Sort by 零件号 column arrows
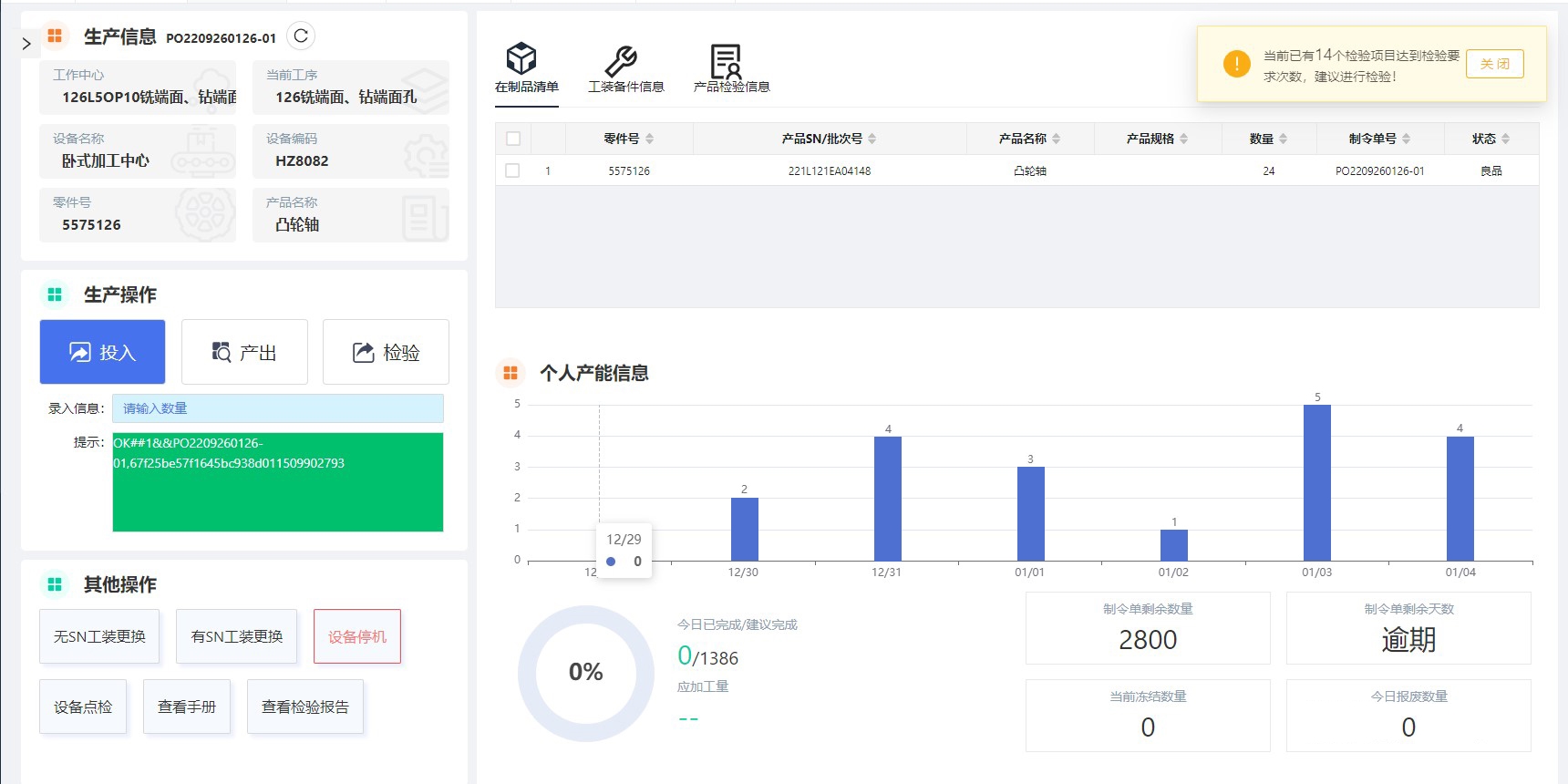 coord(650,139)
